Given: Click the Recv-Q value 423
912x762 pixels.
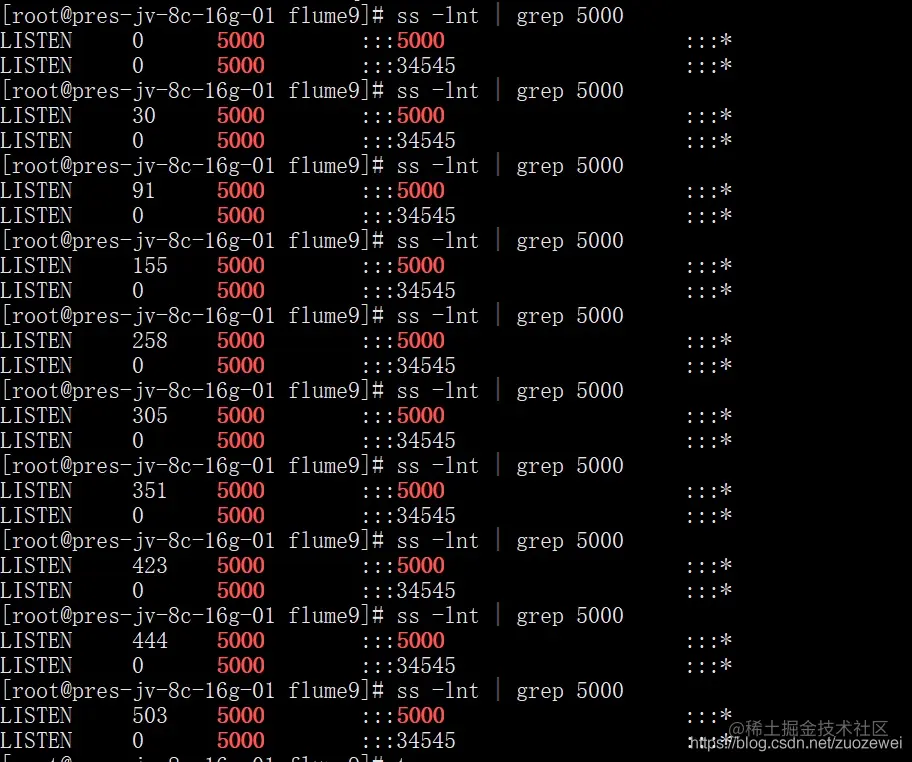Looking at the screenshot, I should 150,565.
